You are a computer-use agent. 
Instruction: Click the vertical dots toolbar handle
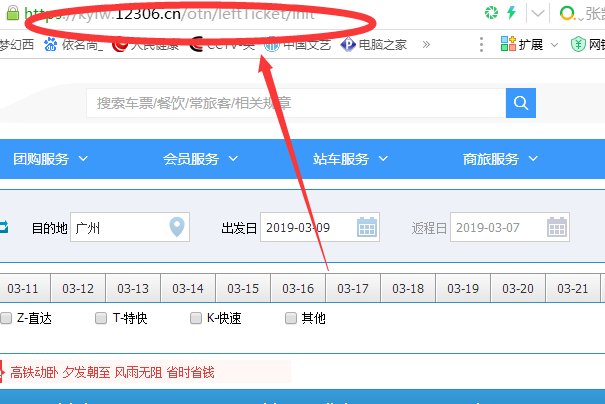[x=481, y=45]
